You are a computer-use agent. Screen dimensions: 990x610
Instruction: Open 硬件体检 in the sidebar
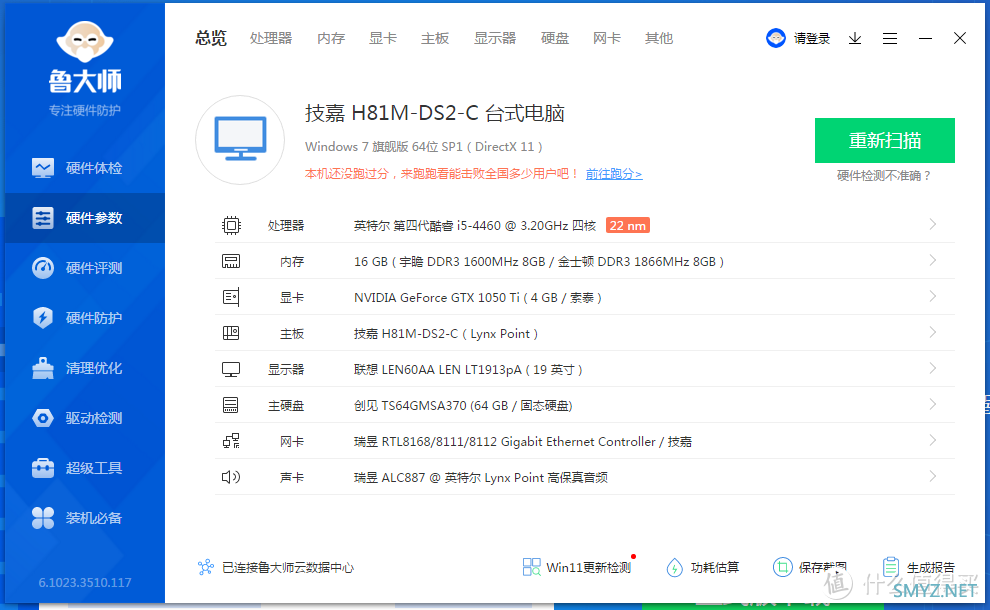(85, 168)
